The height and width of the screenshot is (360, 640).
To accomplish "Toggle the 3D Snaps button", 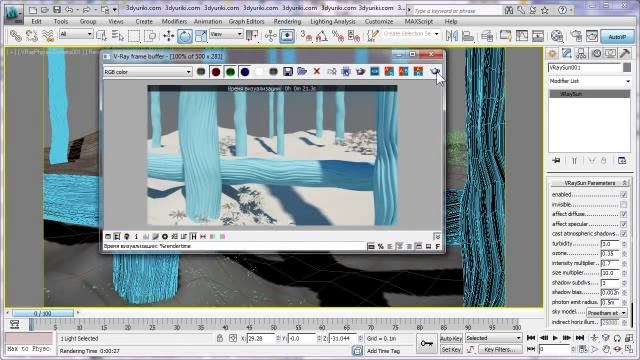I will click(x=306, y=36).
